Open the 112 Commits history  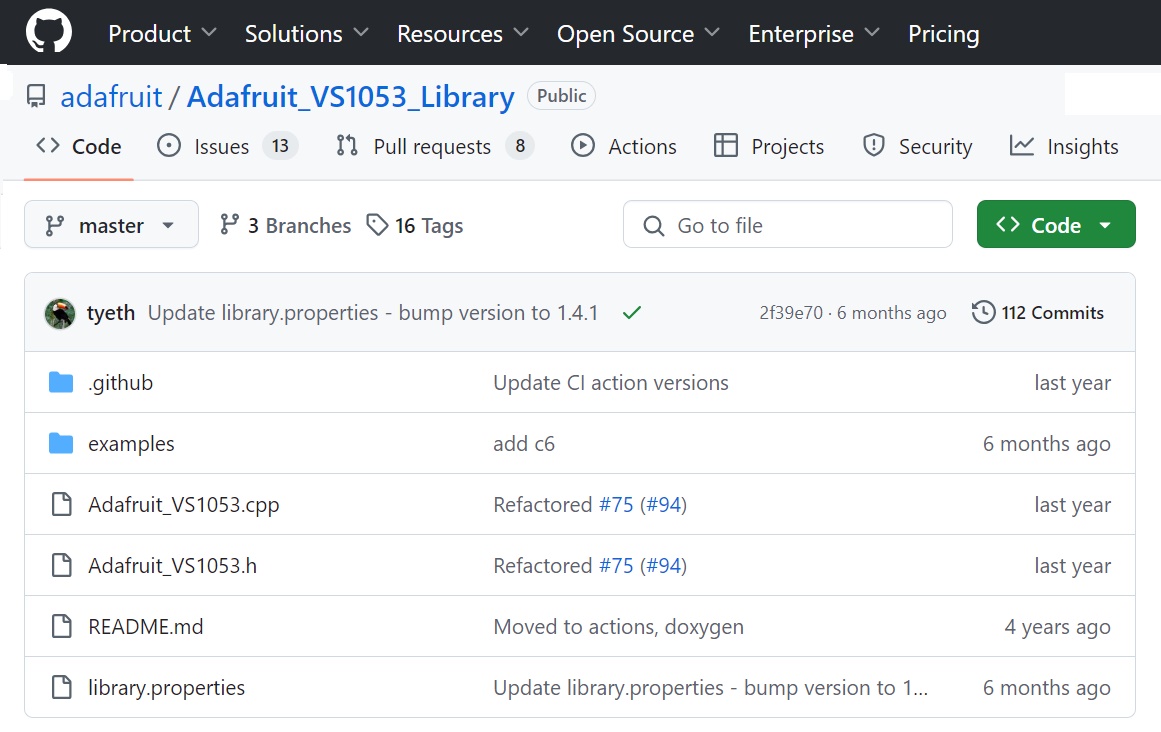tap(1038, 313)
